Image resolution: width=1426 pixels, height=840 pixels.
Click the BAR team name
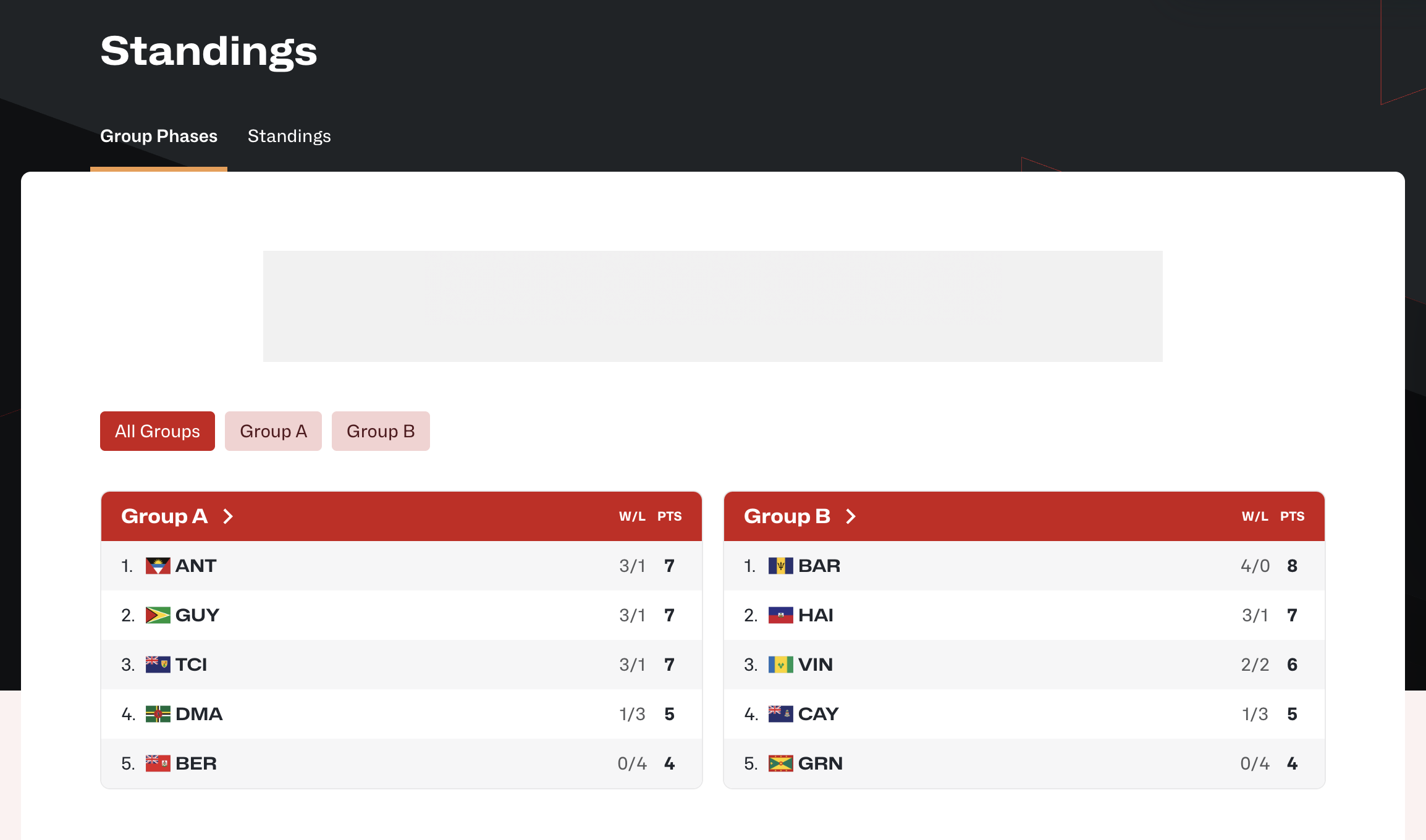click(x=819, y=566)
